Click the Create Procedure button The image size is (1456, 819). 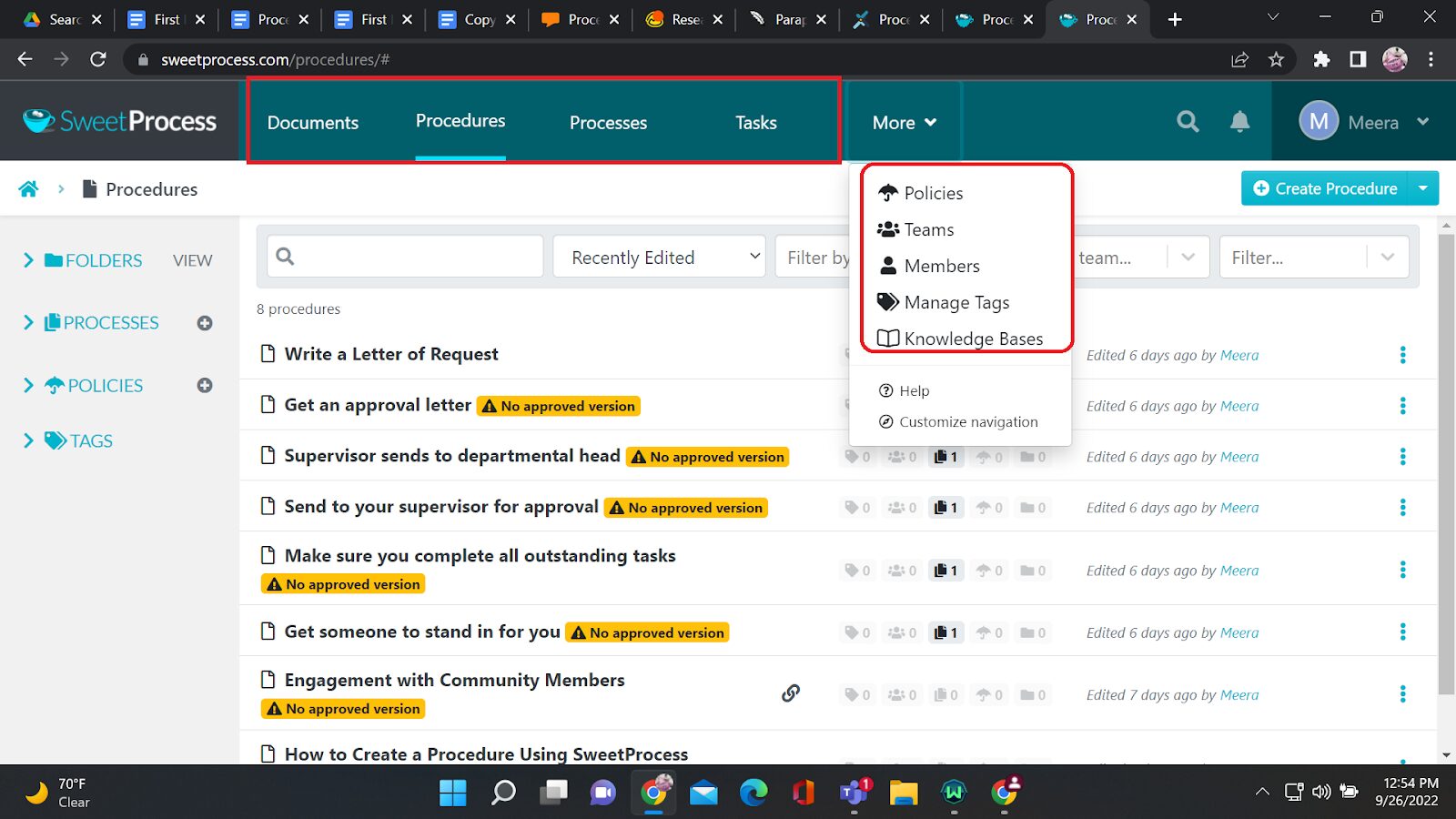[1325, 188]
